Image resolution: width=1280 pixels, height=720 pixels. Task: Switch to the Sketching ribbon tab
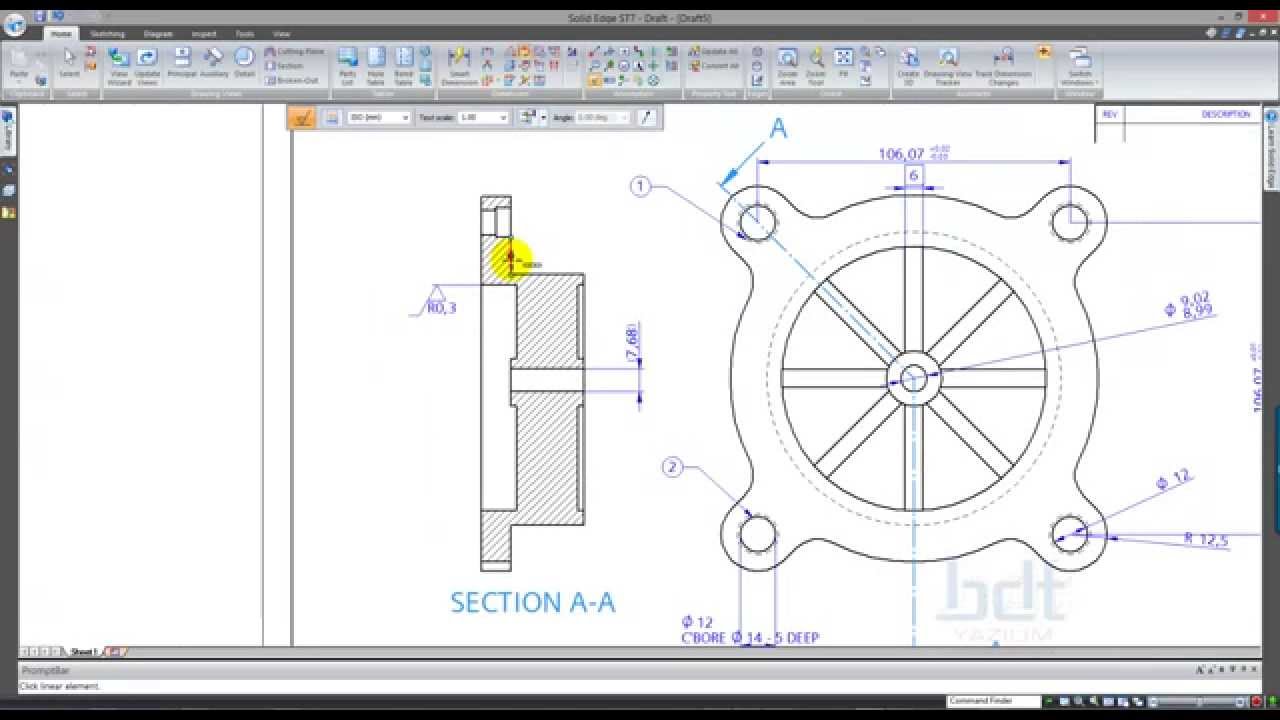107,34
